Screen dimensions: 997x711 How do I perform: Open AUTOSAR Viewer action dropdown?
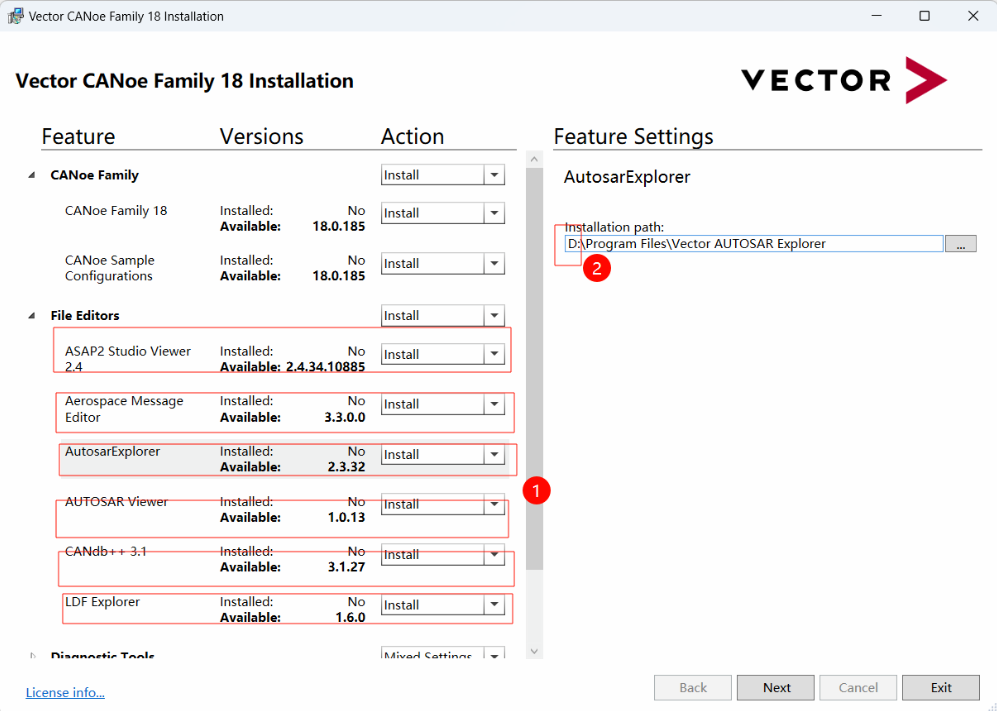coord(494,504)
